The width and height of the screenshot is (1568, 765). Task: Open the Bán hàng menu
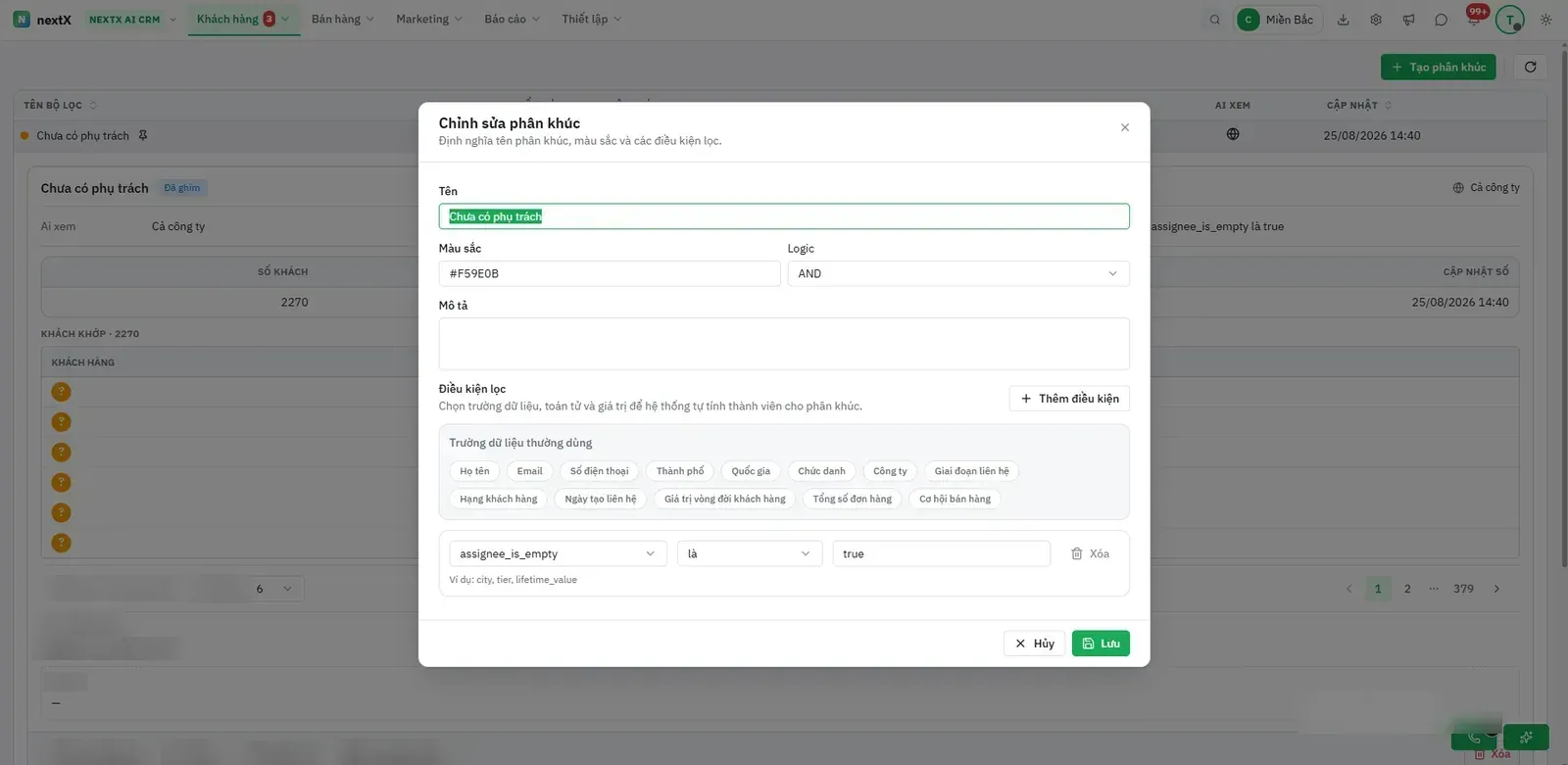coord(343,20)
